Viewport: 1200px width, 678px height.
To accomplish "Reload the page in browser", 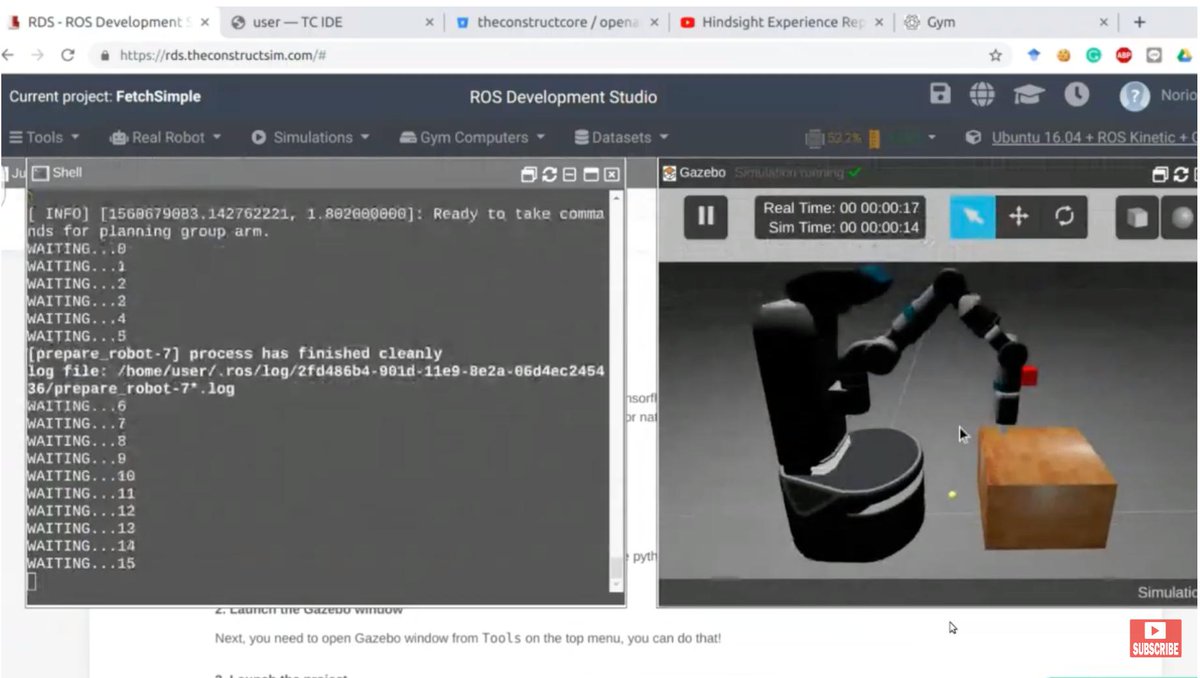I will 68,55.
